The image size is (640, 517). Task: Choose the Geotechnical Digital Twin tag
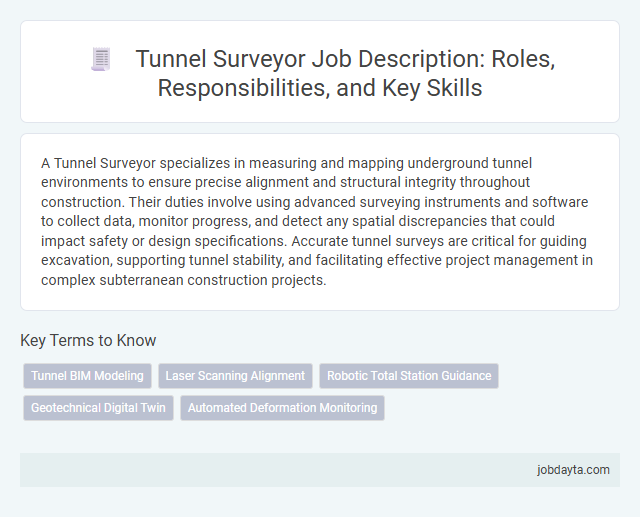(98, 408)
